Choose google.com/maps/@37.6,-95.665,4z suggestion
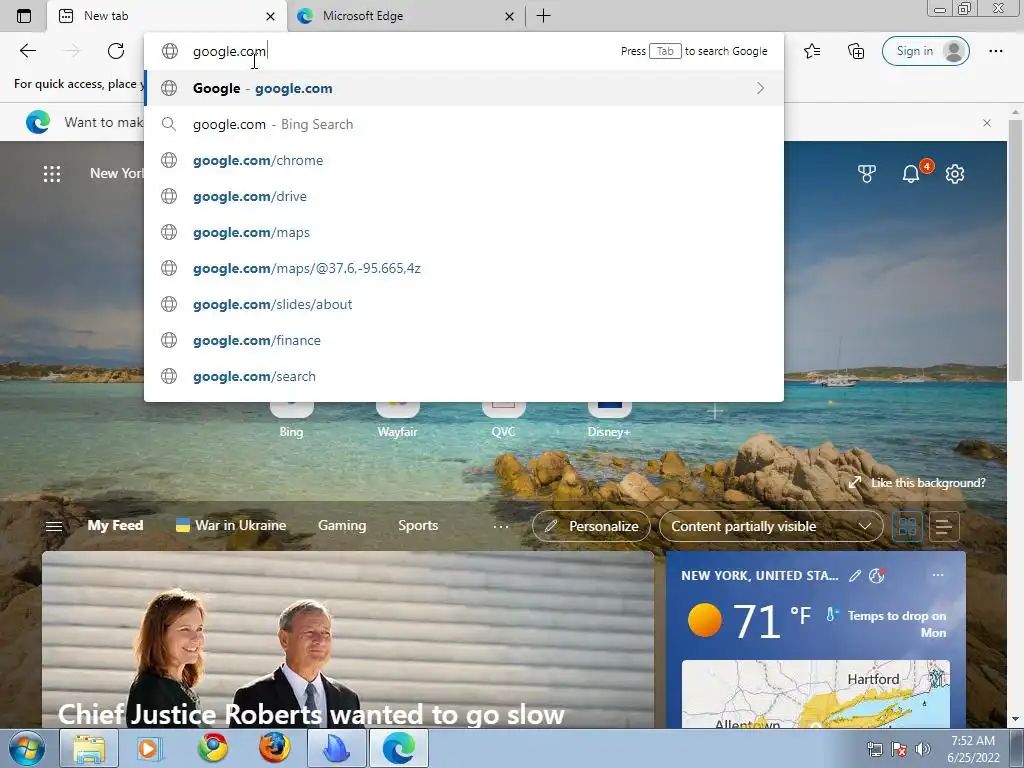Screen dimensions: 1024x768 pyautogui.click(x=464, y=268)
